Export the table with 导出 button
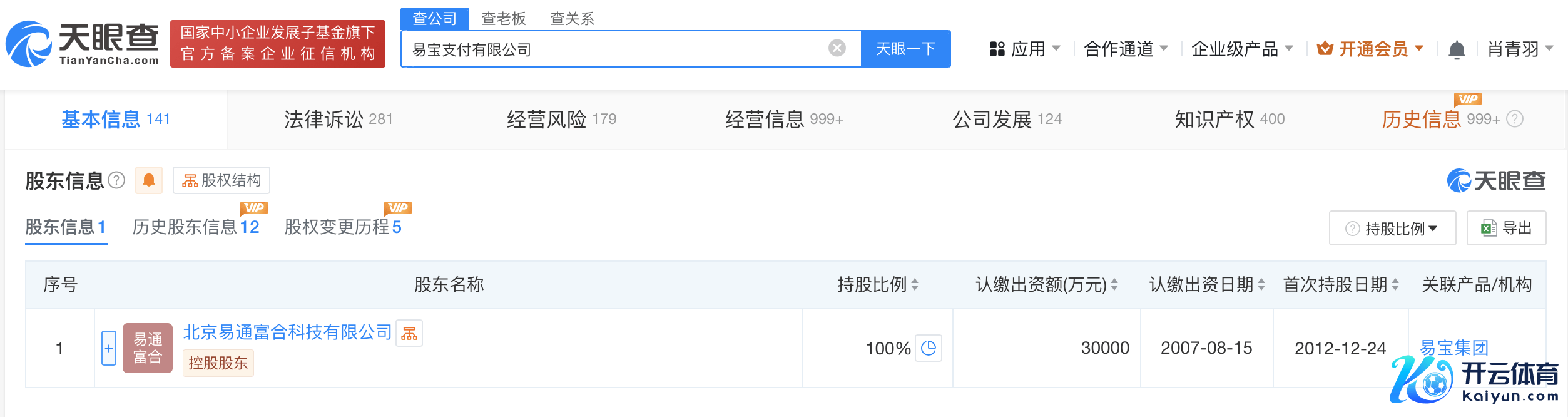 (x=1506, y=228)
